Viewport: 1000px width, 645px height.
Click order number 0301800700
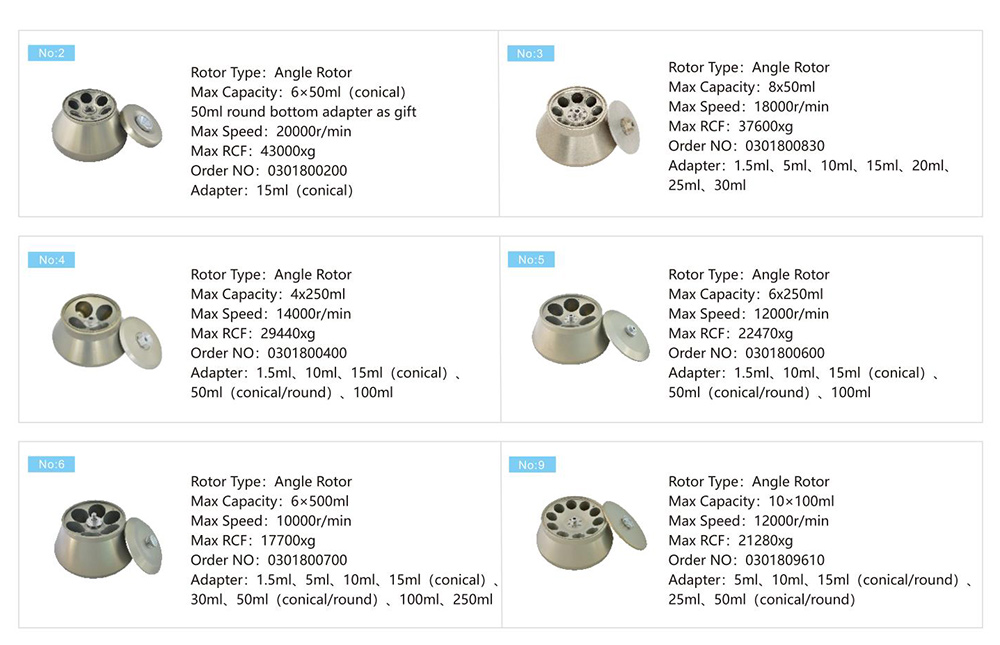[x=306, y=560]
